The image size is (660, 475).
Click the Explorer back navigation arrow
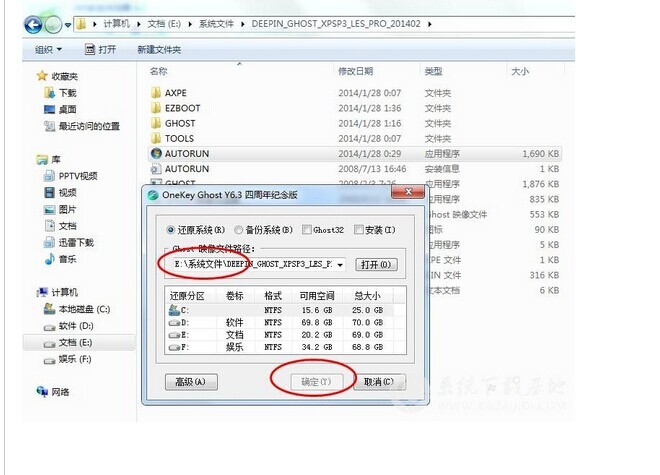tap(33, 25)
